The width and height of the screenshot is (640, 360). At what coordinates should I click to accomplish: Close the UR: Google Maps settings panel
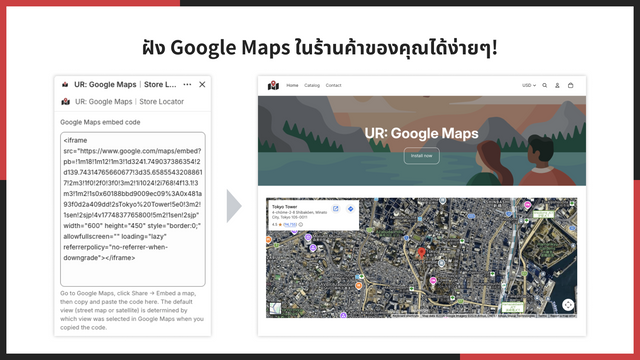click(202, 84)
